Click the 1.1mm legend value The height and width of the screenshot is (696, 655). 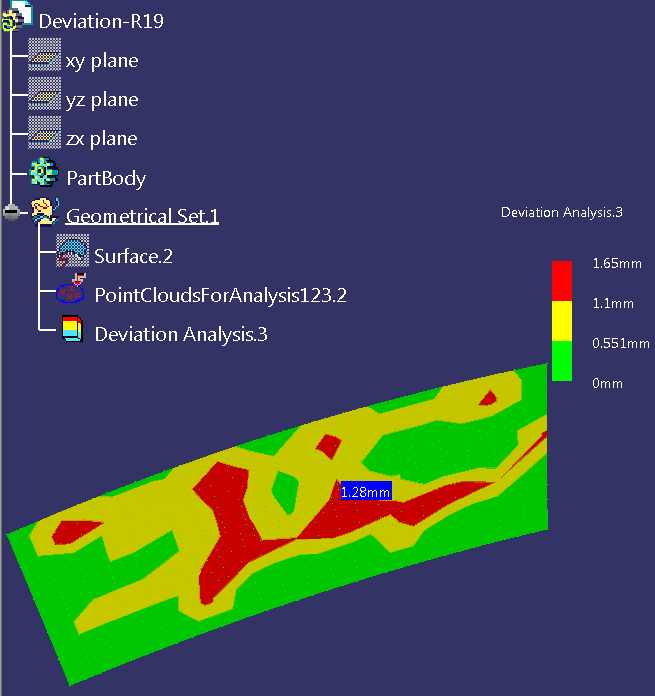613,304
